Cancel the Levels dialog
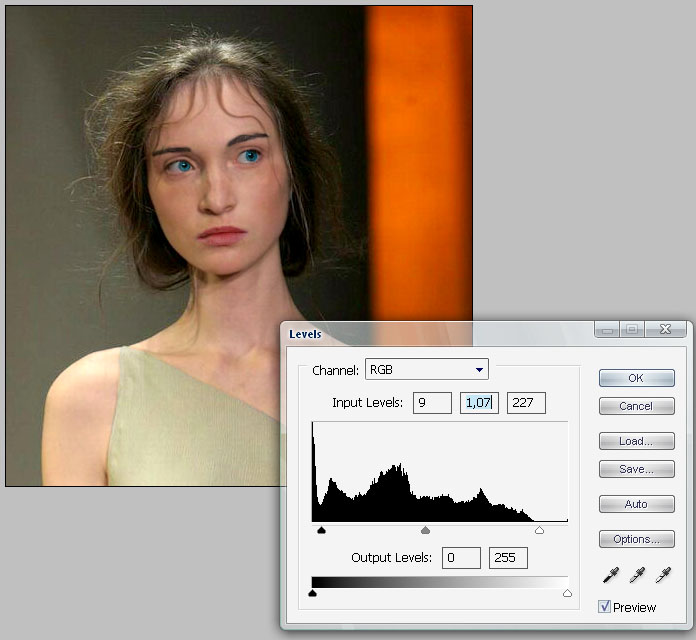This screenshot has height=640, width=696. pyautogui.click(x=637, y=406)
